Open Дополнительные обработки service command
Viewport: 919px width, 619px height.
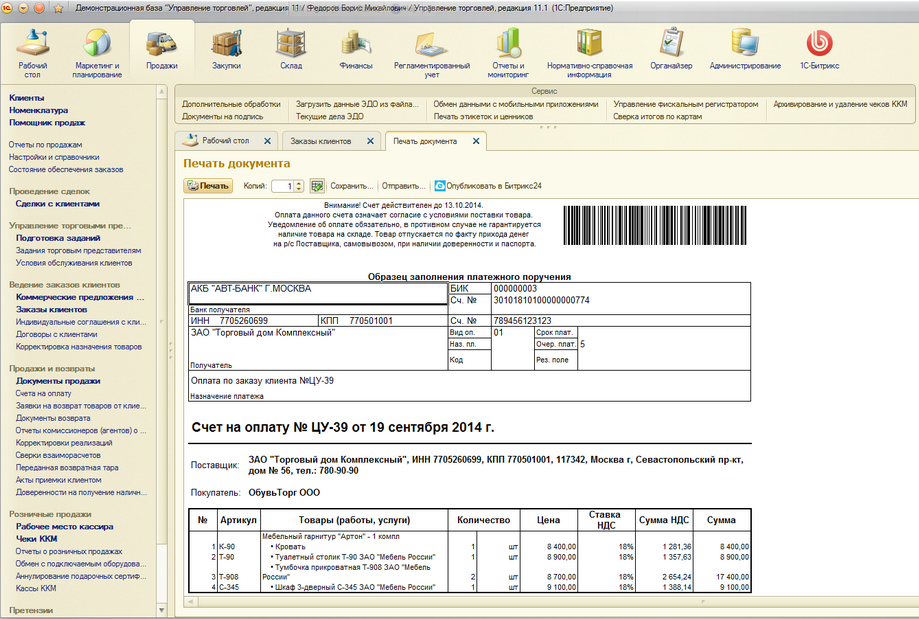pyautogui.click(x=231, y=104)
